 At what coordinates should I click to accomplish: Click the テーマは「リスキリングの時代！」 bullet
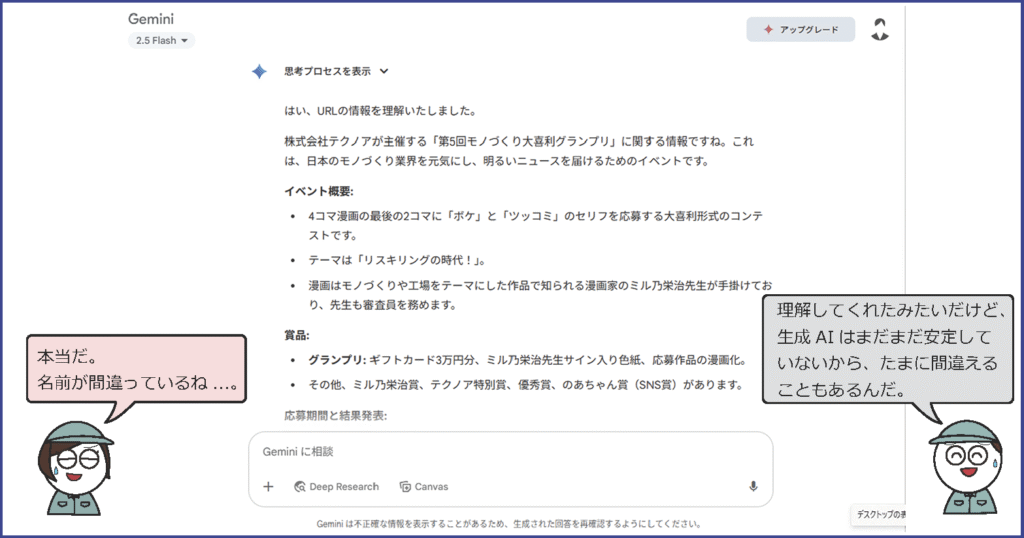pyautogui.click(x=397, y=260)
